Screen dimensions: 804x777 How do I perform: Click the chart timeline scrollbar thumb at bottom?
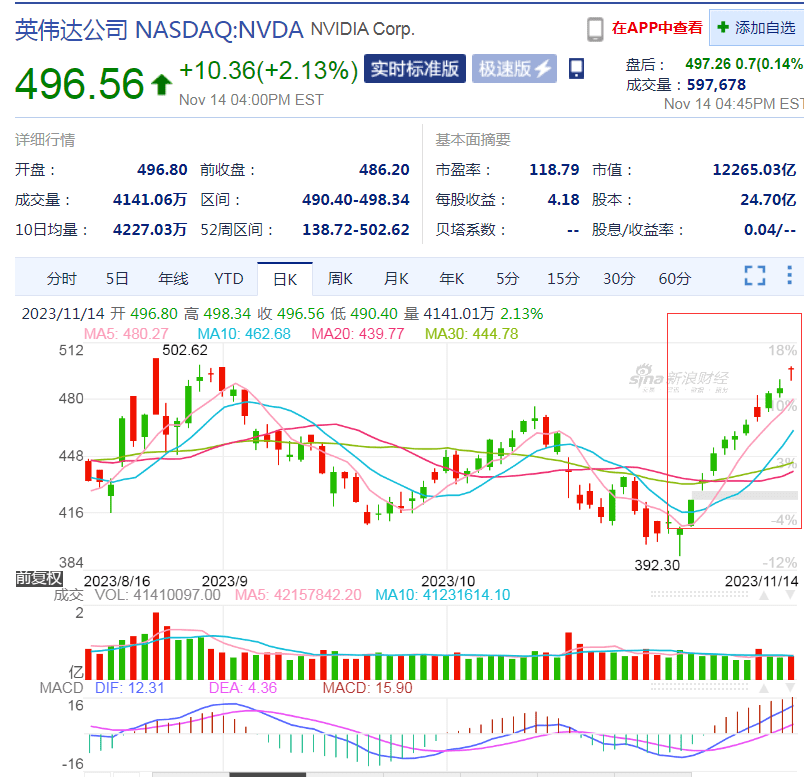point(267,774)
